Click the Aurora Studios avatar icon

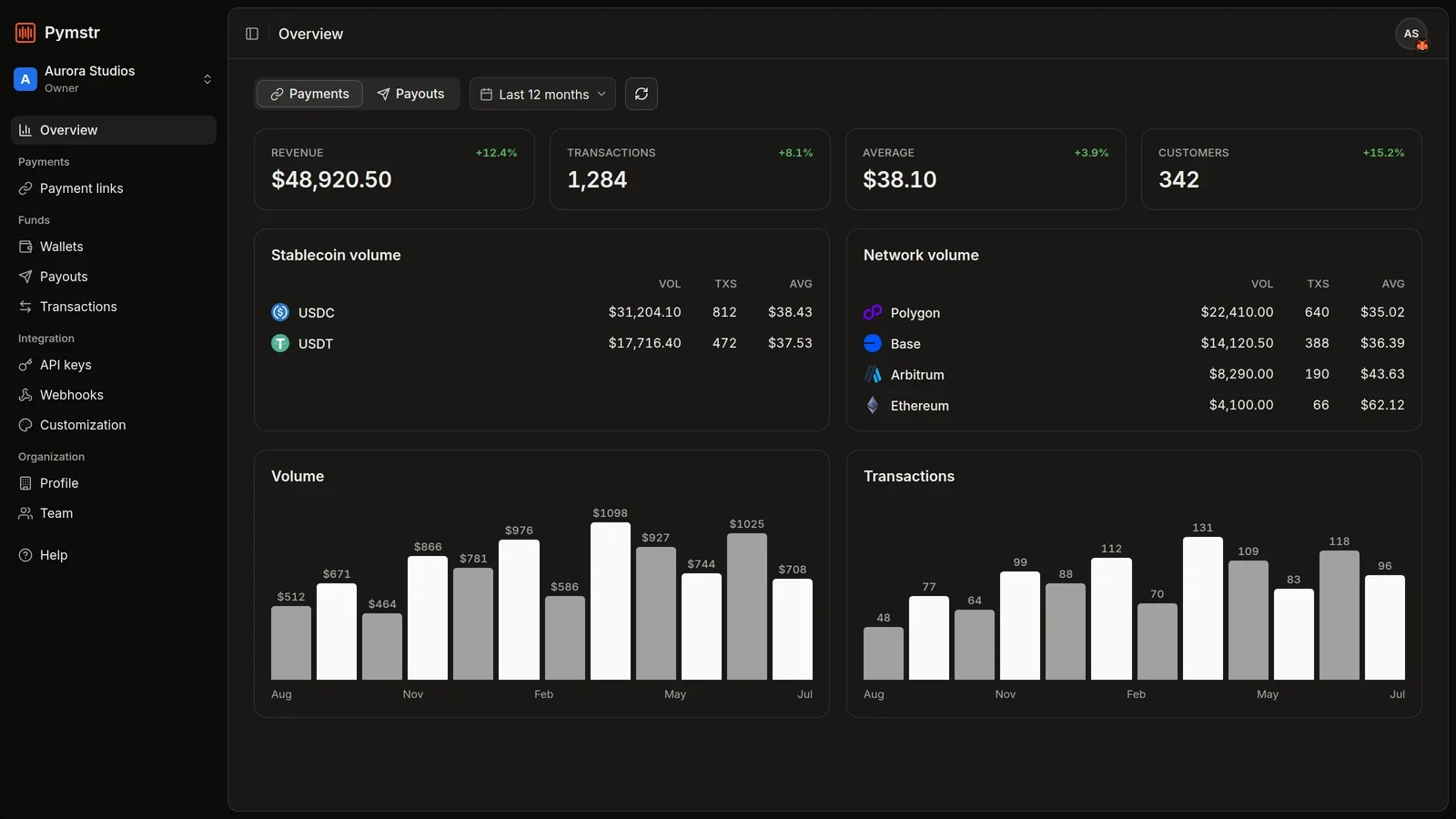click(x=25, y=79)
